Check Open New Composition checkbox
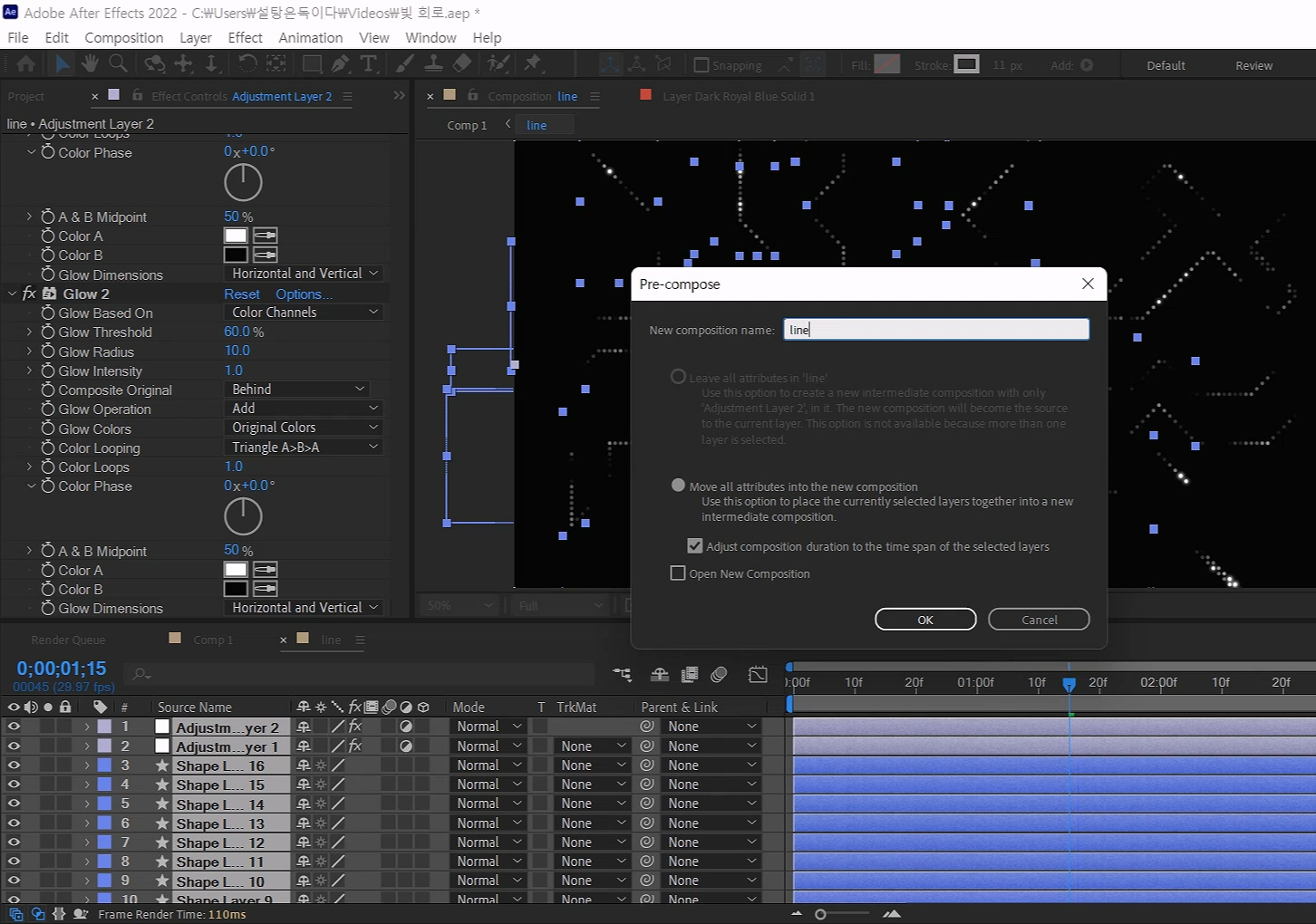The height and width of the screenshot is (924, 1316). click(x=677, y=573)
